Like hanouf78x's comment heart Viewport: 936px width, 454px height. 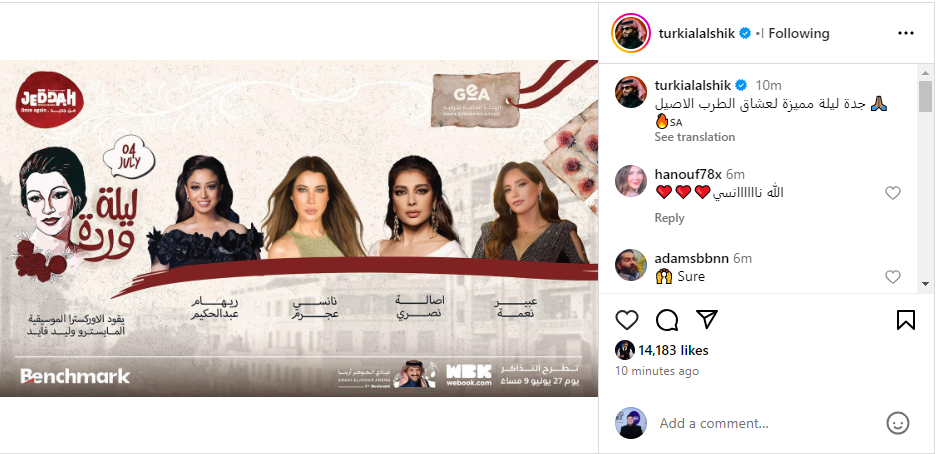[x=892, y=193]
